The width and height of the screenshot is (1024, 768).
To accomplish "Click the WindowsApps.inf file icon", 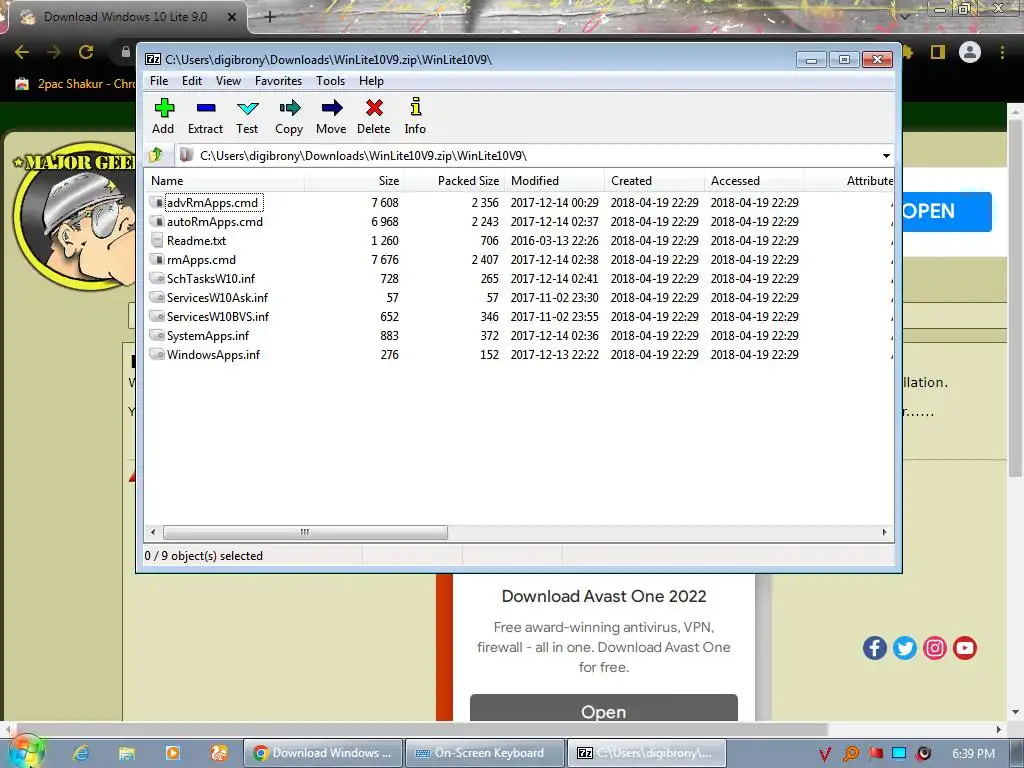I will 156,354.
